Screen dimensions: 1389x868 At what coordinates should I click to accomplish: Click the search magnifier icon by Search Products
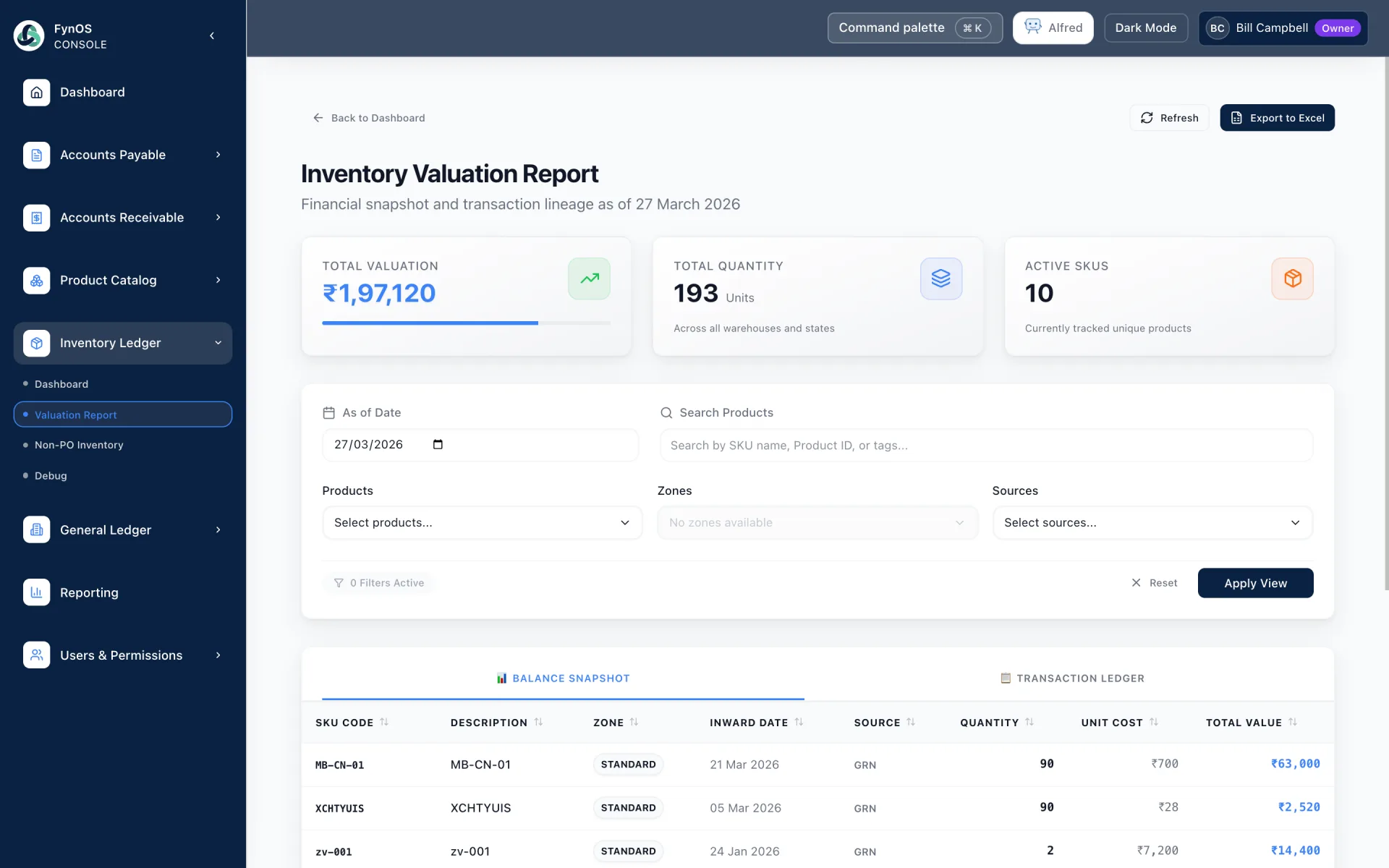tap(666, 412)
